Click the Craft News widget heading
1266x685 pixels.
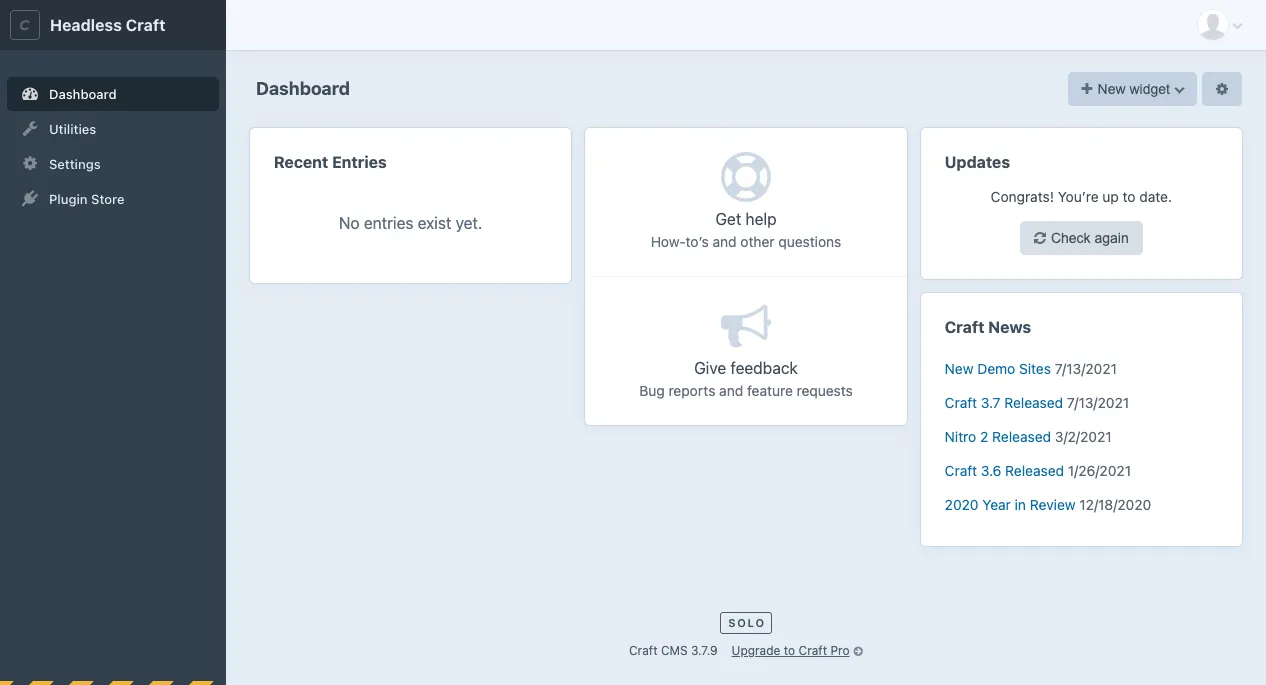click(988, 327)
